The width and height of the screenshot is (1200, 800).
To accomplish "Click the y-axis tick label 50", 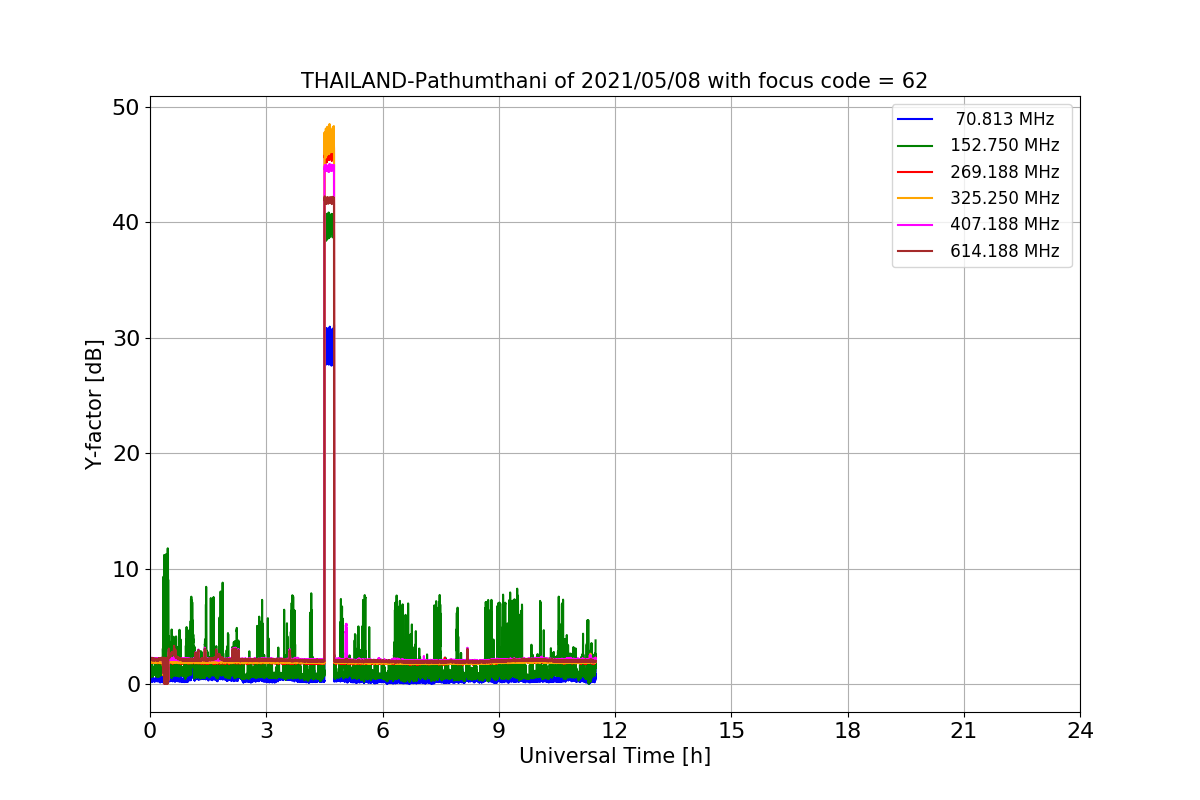I will tap(128, 107).
